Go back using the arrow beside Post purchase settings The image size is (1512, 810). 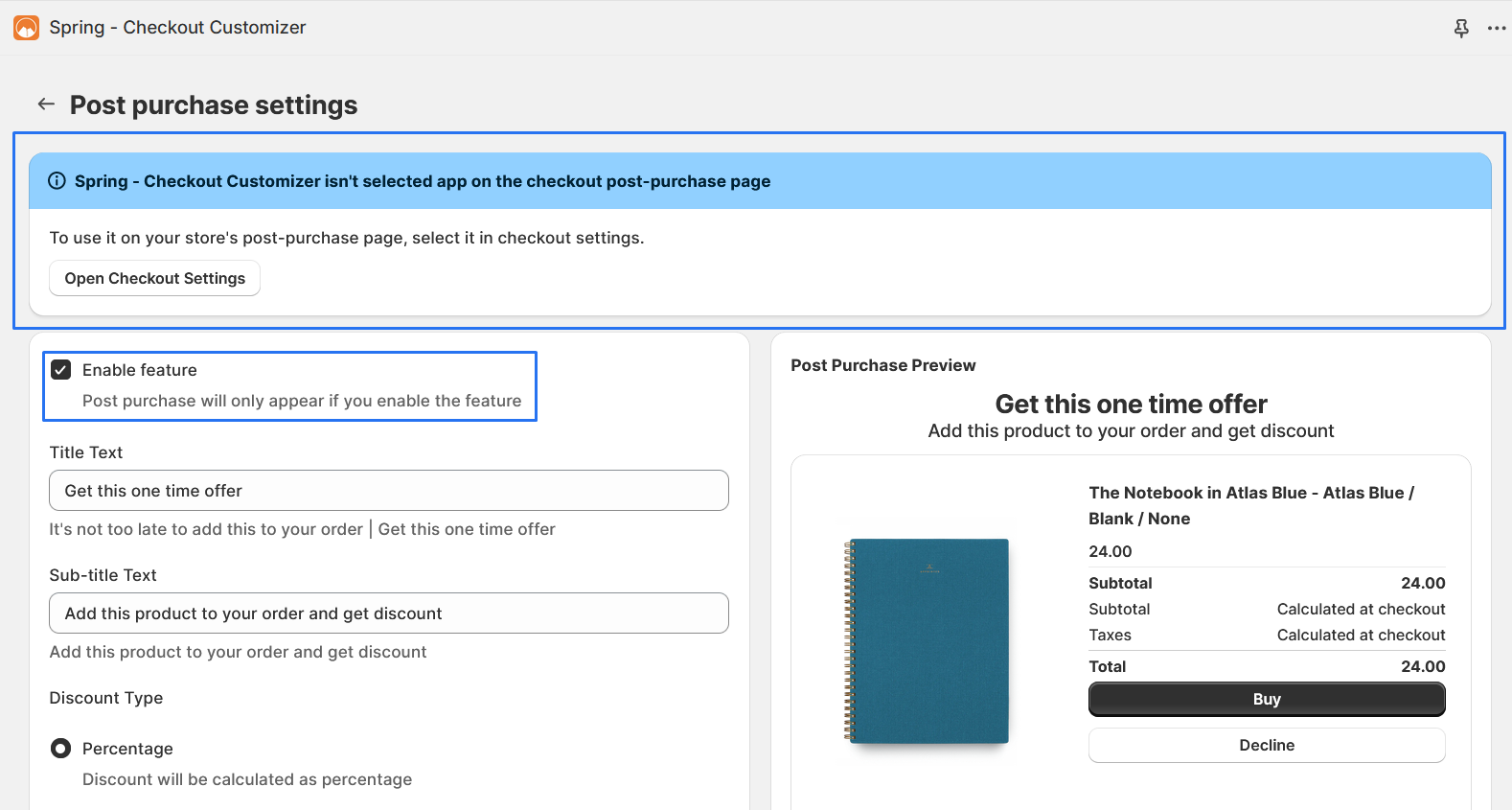tap(46, 104)
